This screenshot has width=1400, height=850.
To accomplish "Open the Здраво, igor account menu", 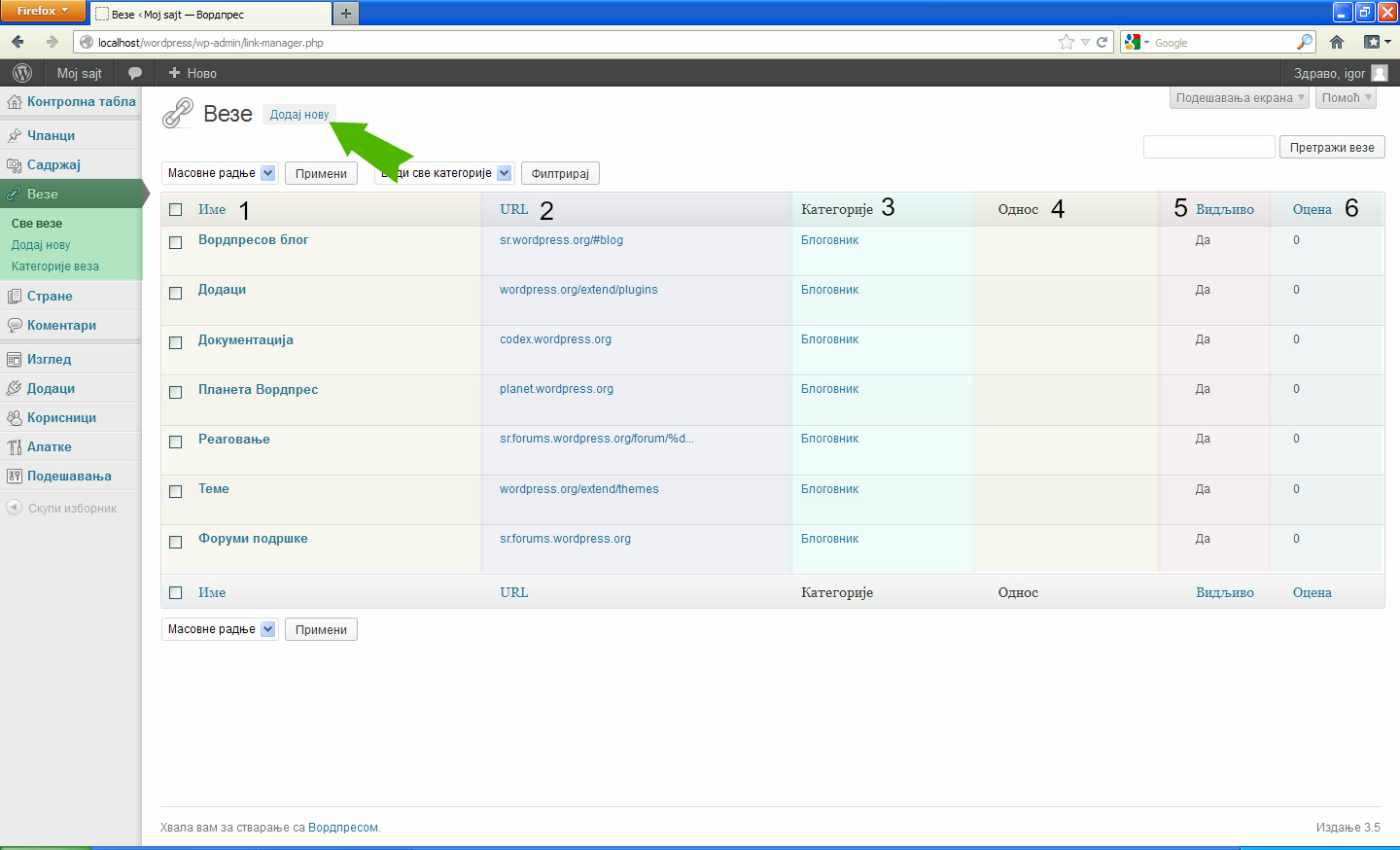I will click(1341, 73).
